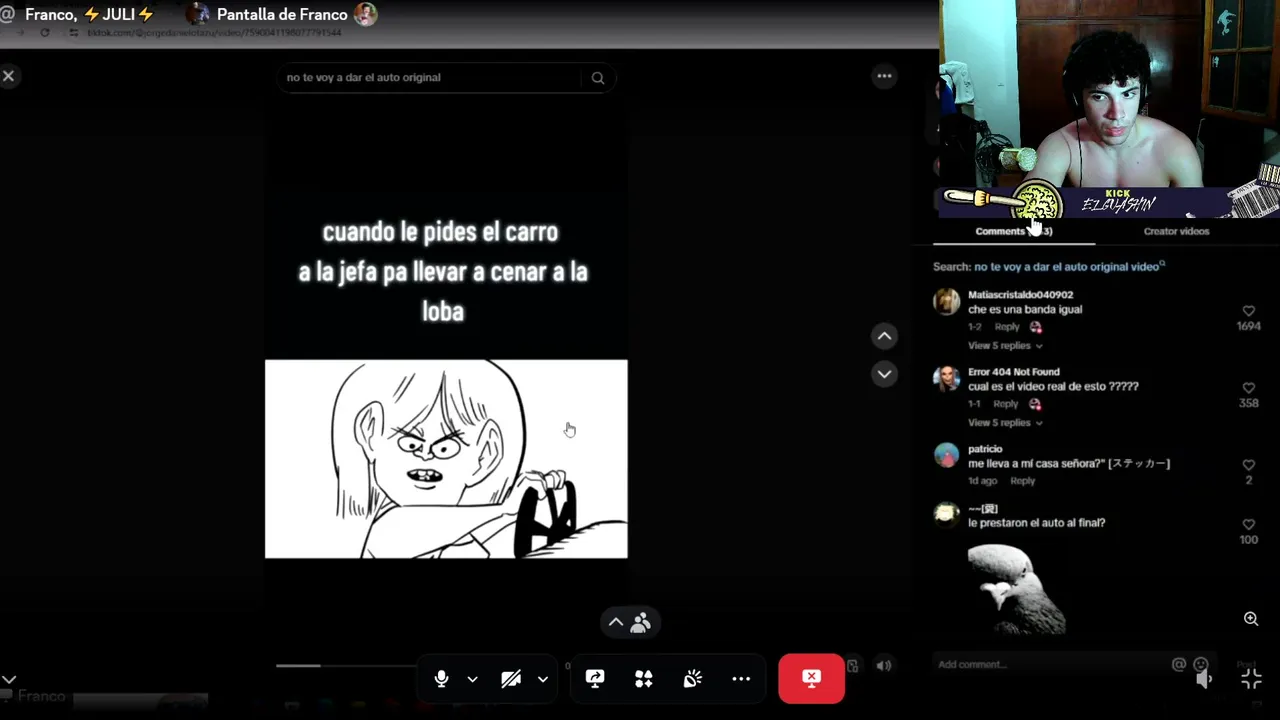1280x720 pixels.
Task: Click the browser URL address bar
Action: [x=214, y=33]
